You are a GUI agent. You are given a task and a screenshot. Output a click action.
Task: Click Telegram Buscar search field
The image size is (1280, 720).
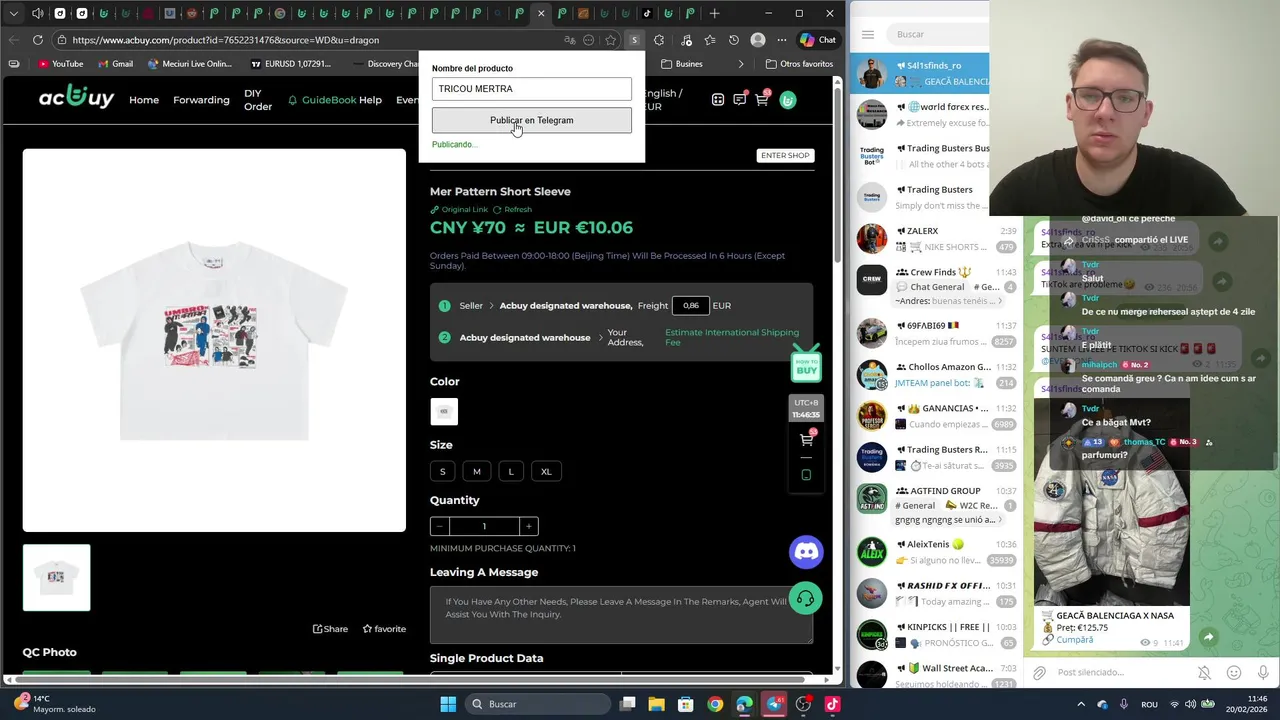[940, 34]
